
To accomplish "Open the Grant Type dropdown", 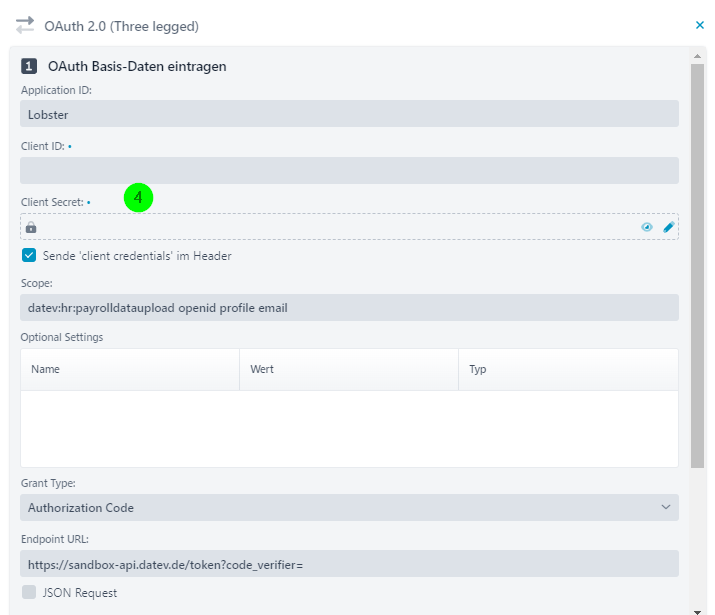I will [x=349, y=507].
